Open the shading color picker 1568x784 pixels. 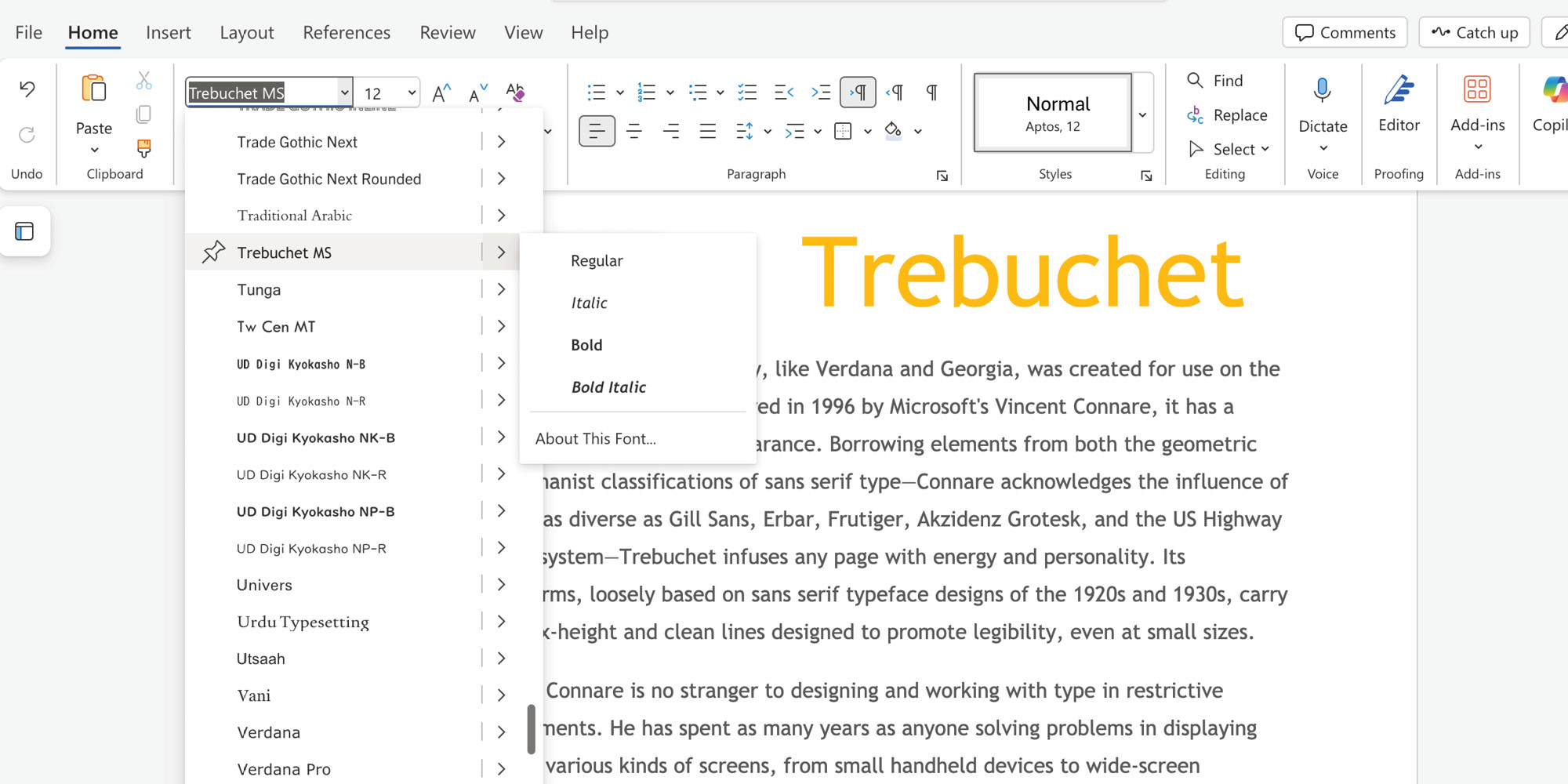click(x=918, y=131)
